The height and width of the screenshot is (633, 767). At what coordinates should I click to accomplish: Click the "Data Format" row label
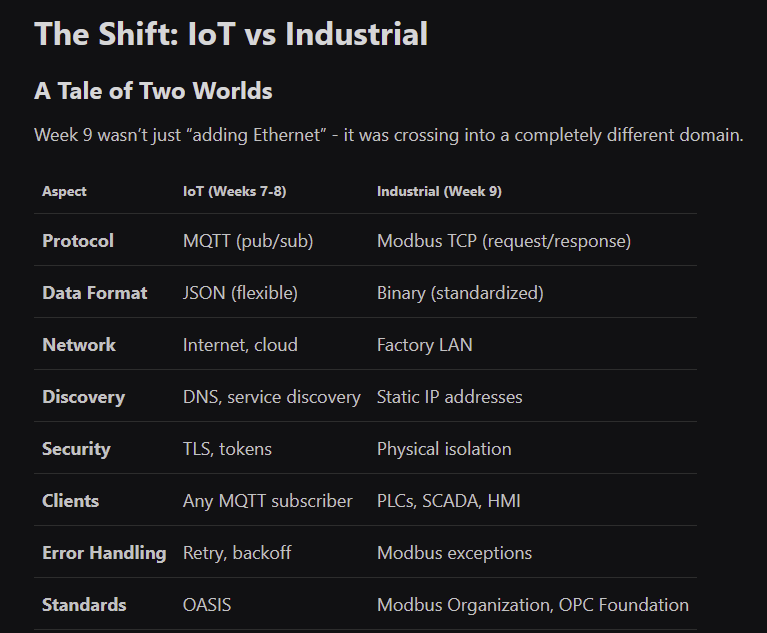pyautogui.click(x=94, y=293)
